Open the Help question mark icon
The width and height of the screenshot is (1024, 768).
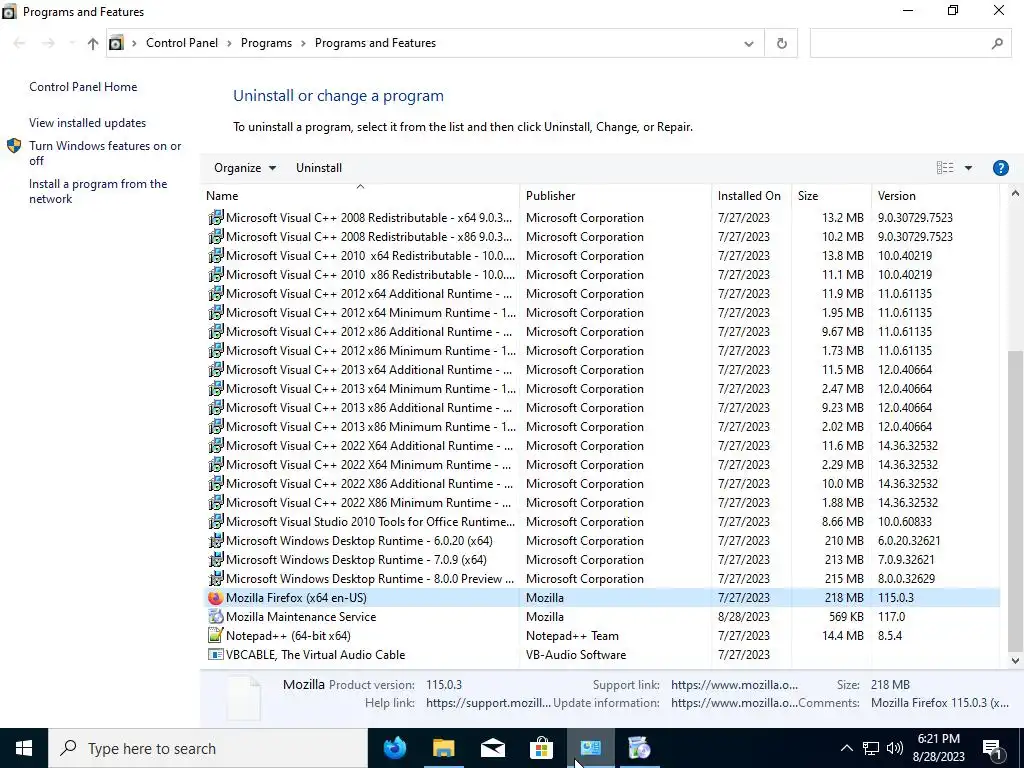coord(1000,168)
